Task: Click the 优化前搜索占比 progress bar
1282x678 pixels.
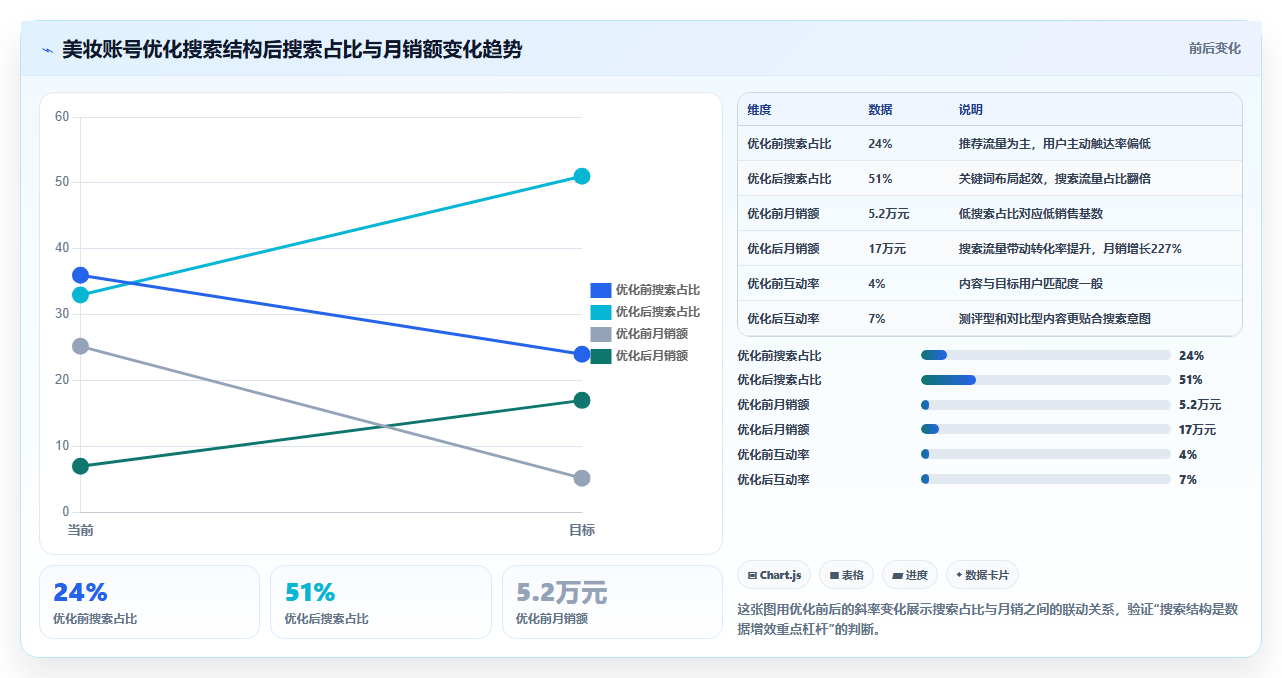Action: (x=1045, y=355)
